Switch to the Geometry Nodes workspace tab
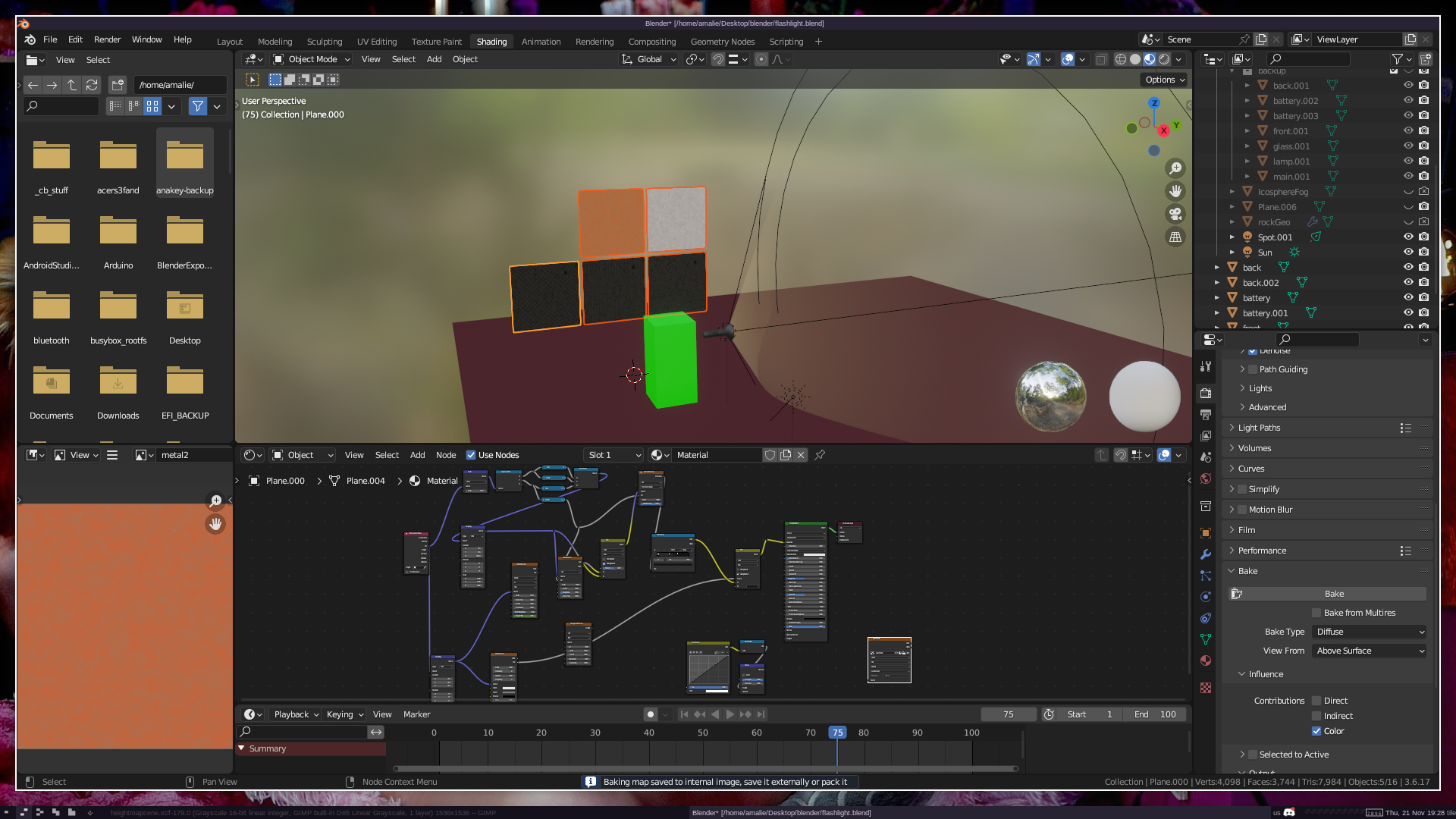The image size is (1456, 819). (x=722, y=42)
